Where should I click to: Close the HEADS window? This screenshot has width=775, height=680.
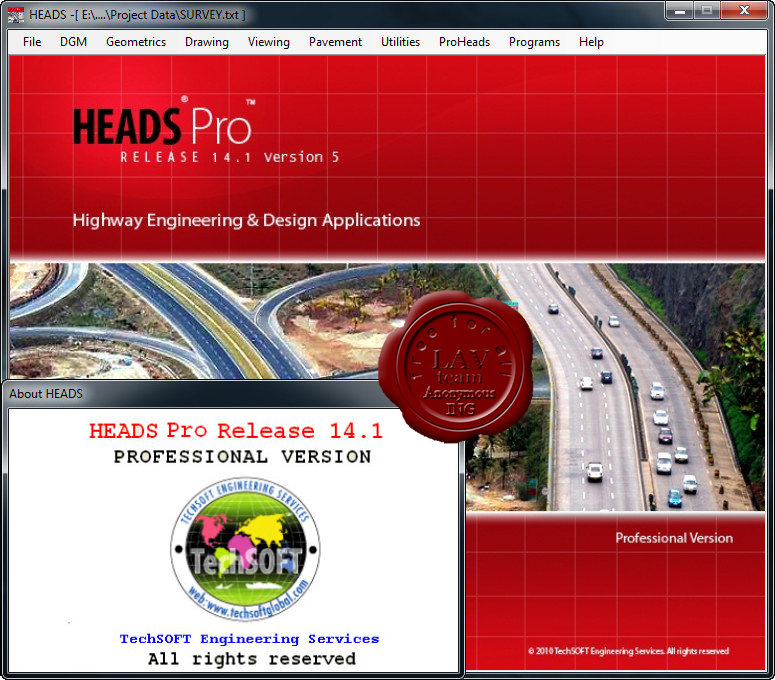point(744,10)
